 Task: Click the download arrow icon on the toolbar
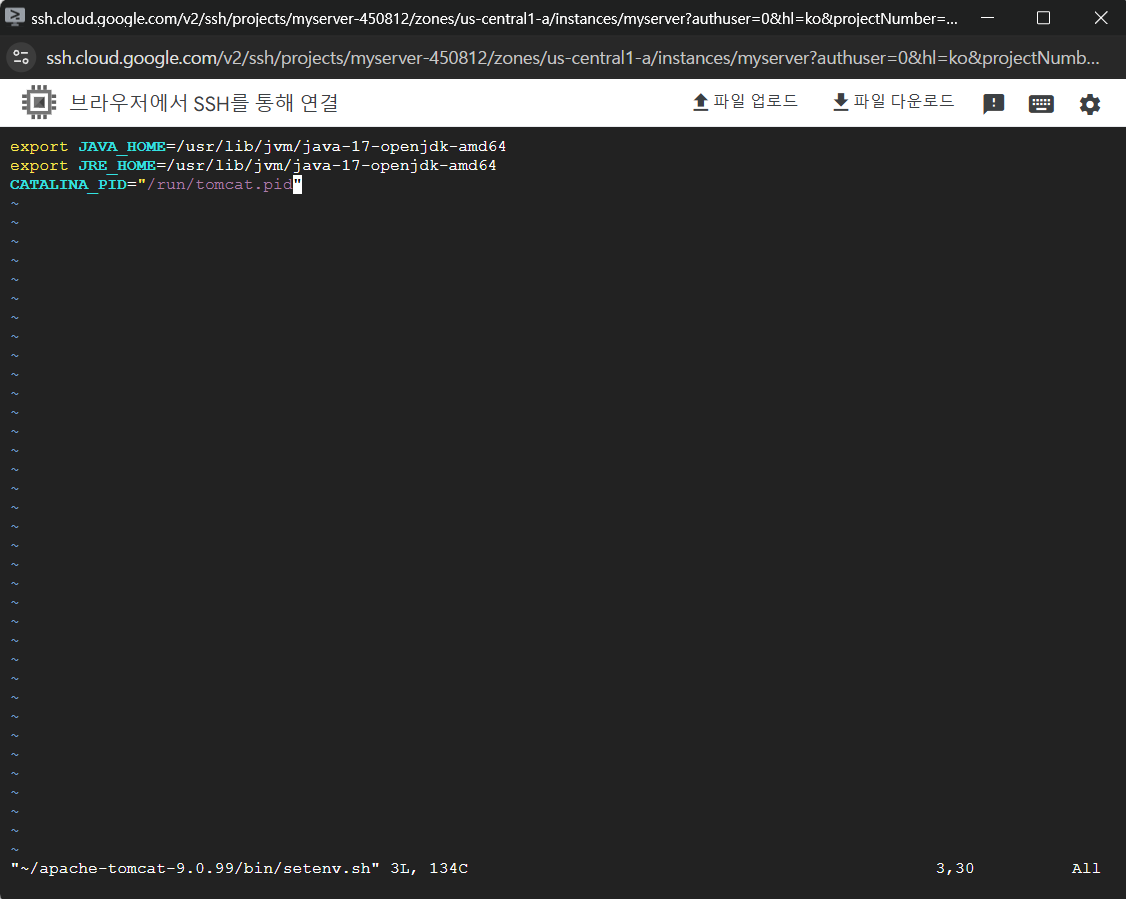(840, 101)
